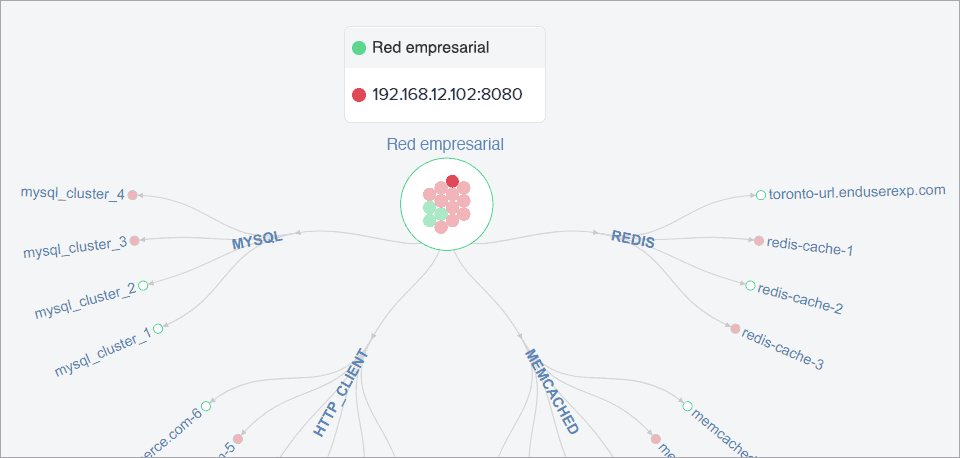The height and width of the screenshot is (458, 960).
Task: Click the mysql_cluster_3 node dot
Action: tap(135, 241)
